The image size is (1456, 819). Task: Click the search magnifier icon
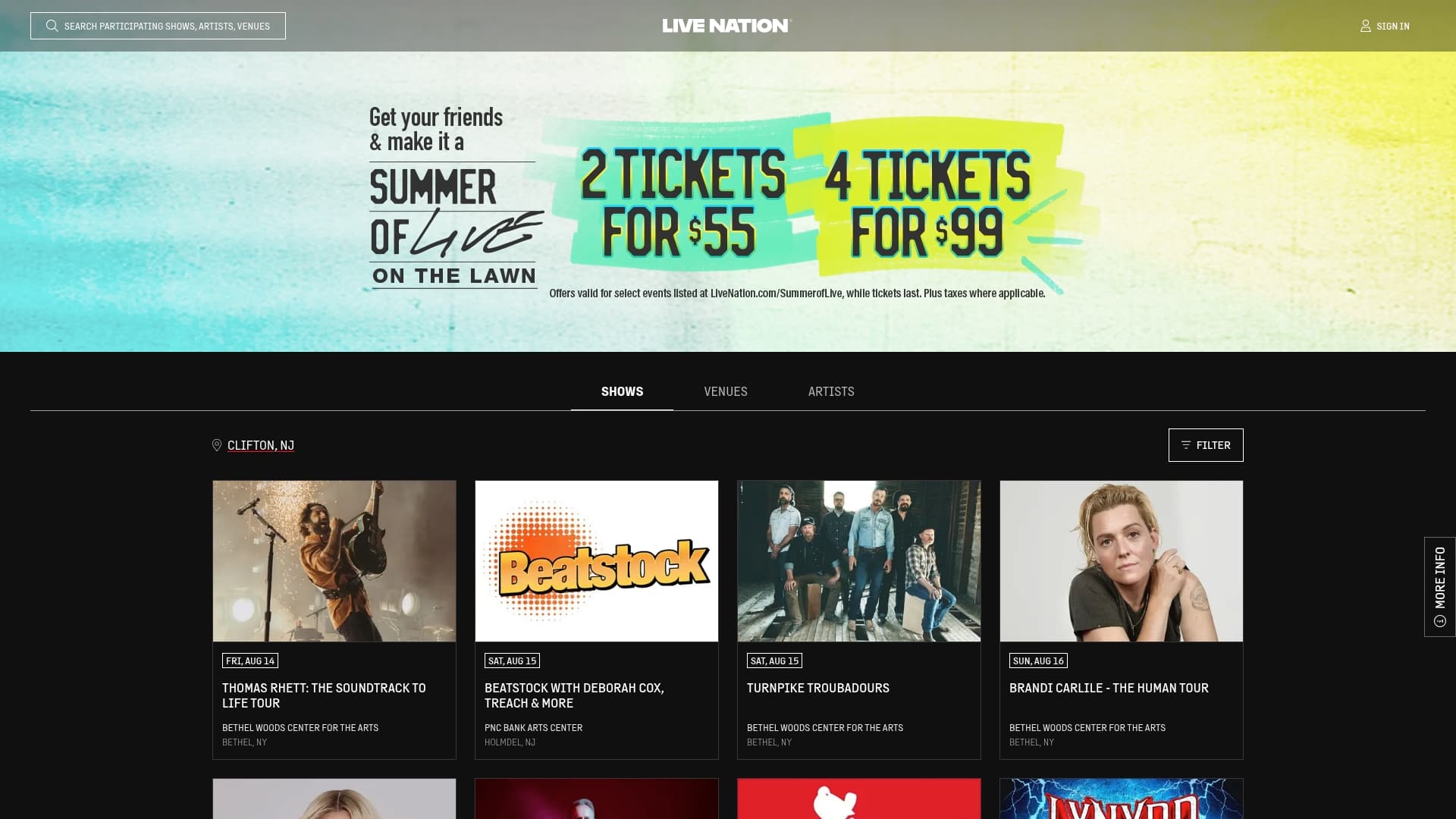click(52, 26)
